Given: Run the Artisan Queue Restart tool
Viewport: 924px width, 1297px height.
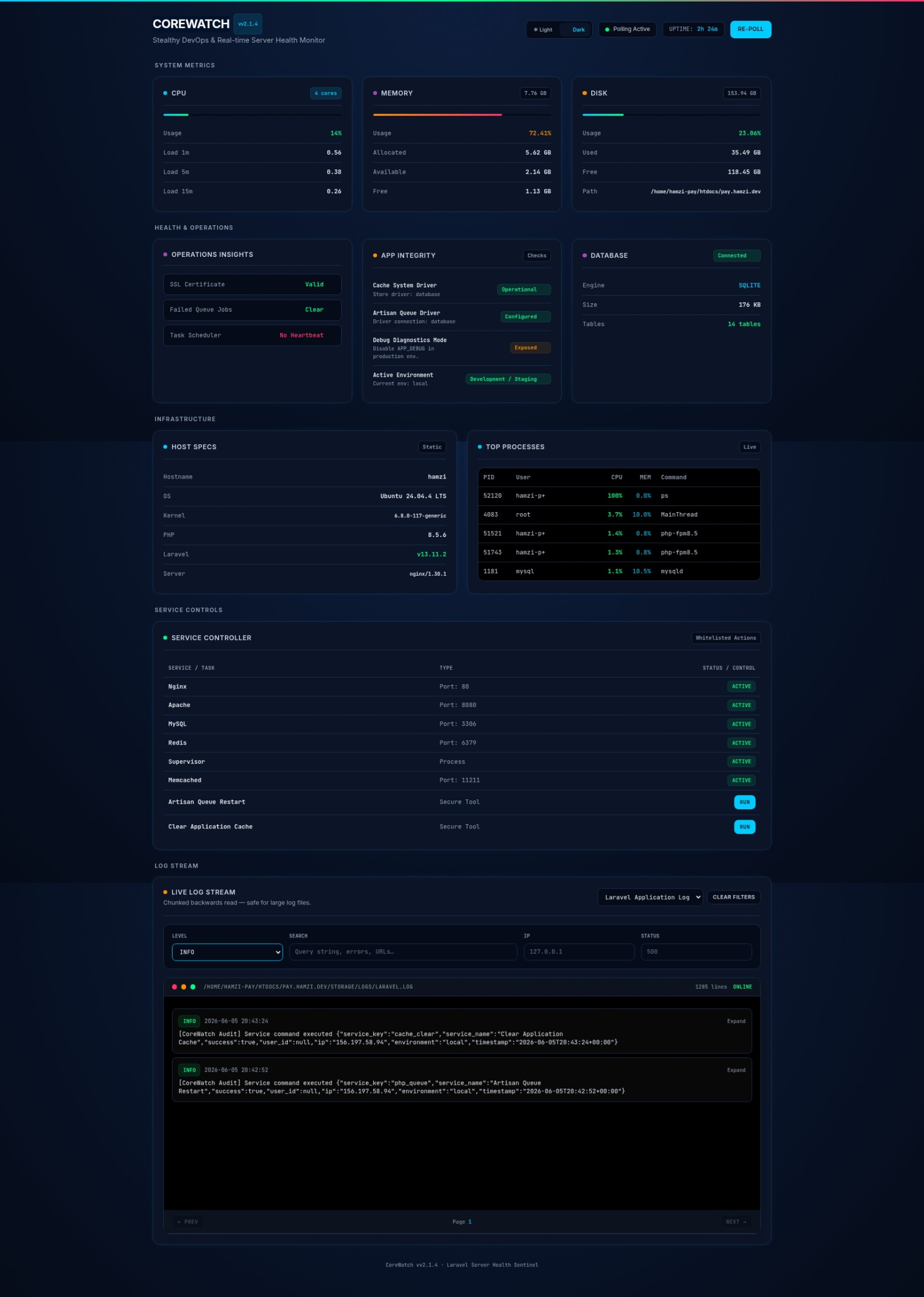Looking at the screenshot, I should click(x=744, y=802).
